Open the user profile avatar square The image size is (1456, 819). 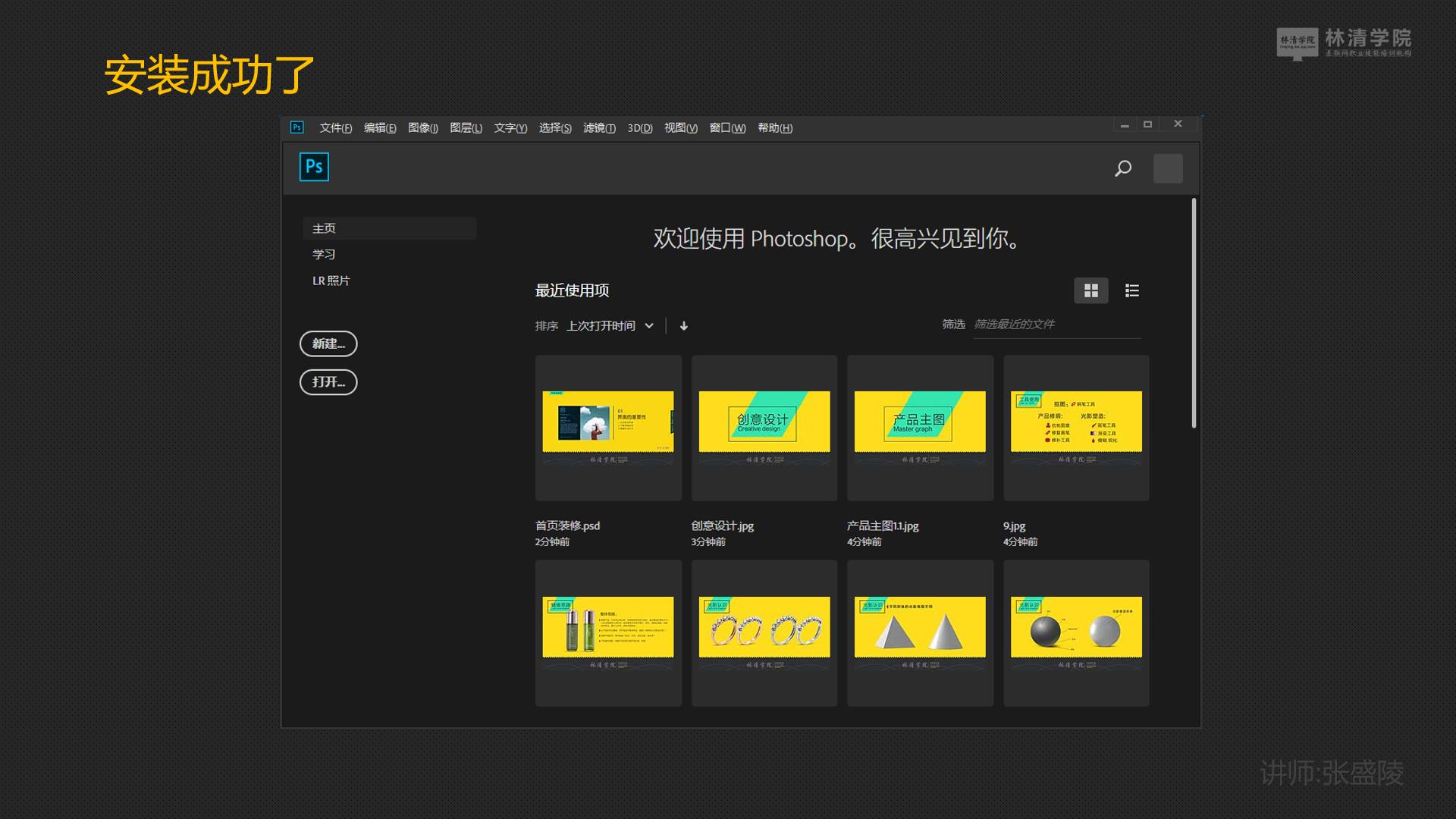[x=1168, y=168]
